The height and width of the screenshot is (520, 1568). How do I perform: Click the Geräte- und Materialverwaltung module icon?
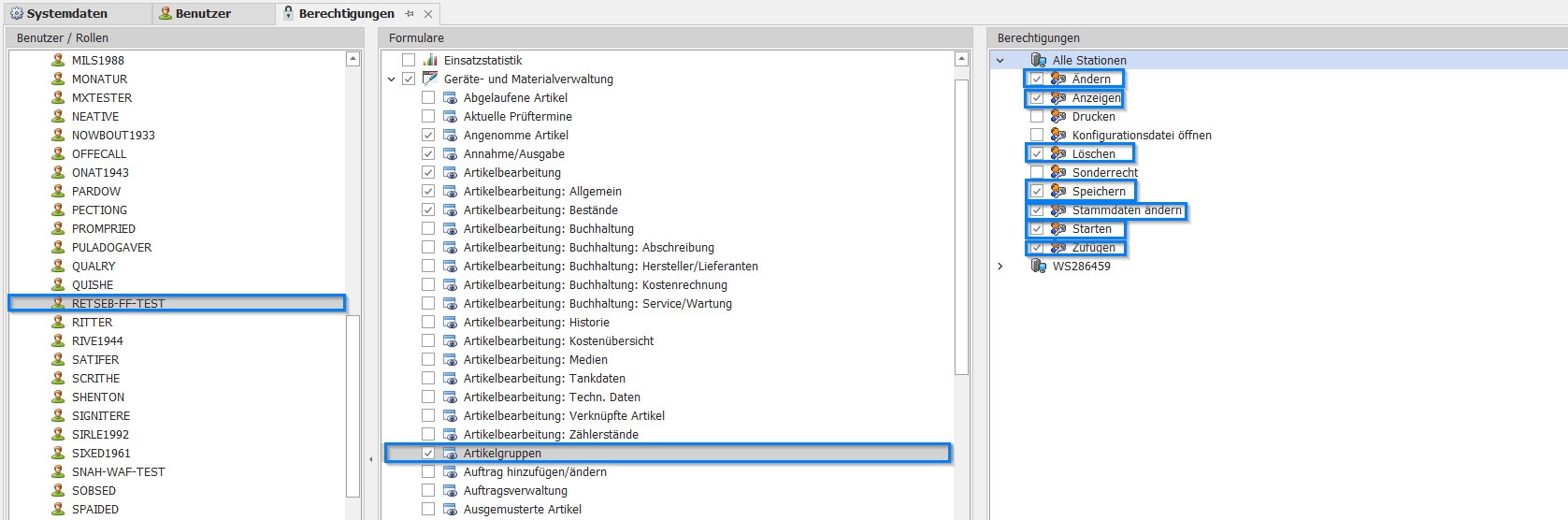[x=430, y=79]
